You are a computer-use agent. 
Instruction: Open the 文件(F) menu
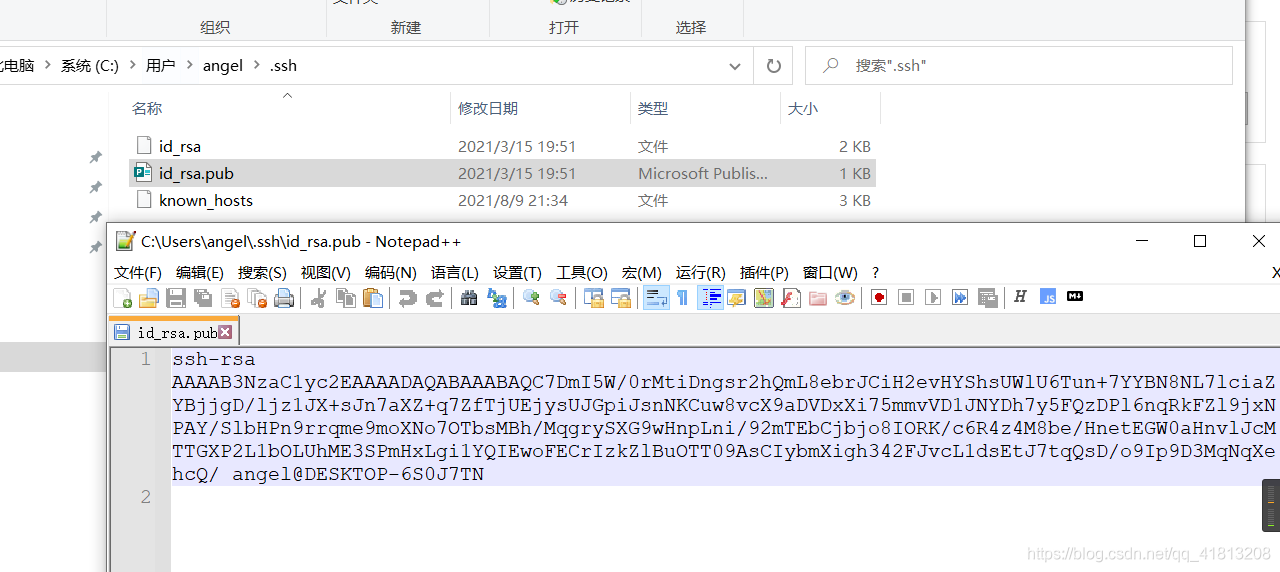pyautogui.click(x=138, y=273)
